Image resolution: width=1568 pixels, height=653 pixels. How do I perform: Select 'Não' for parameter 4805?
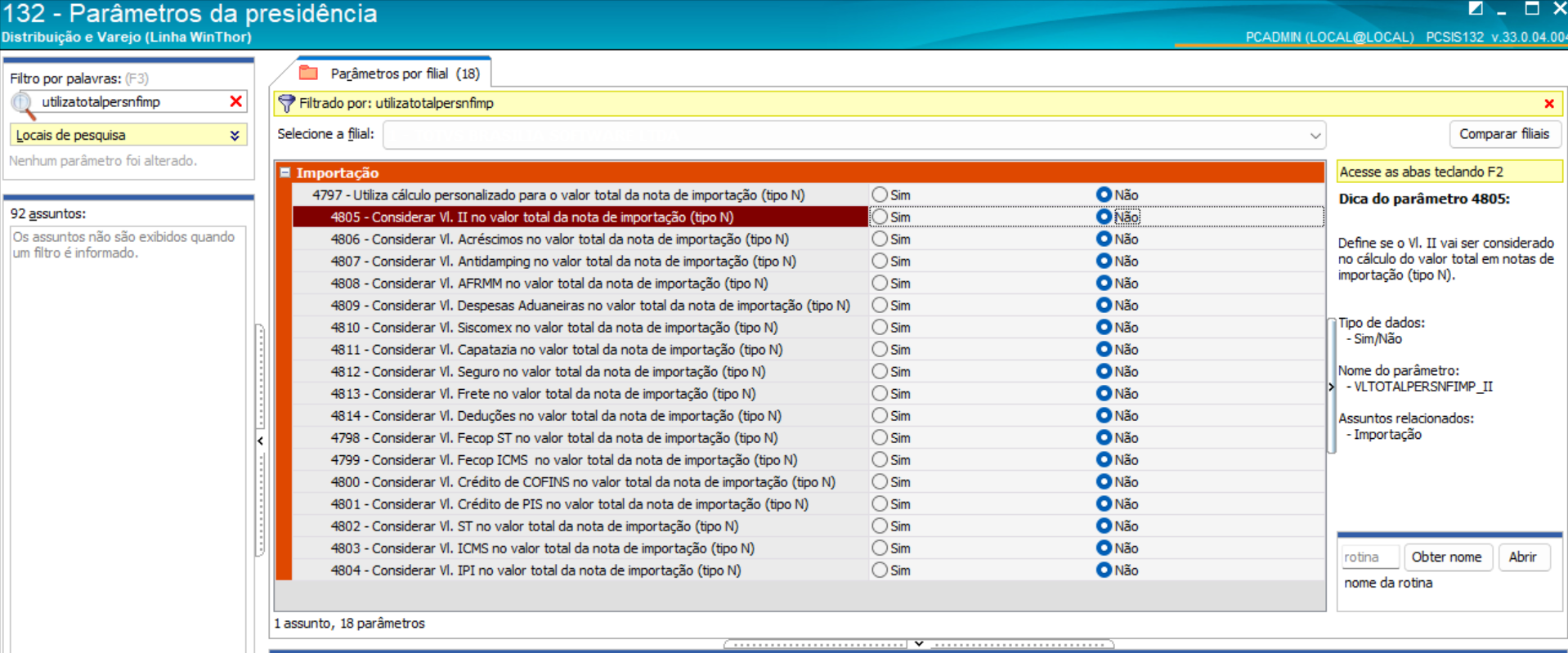[1104, 217]
